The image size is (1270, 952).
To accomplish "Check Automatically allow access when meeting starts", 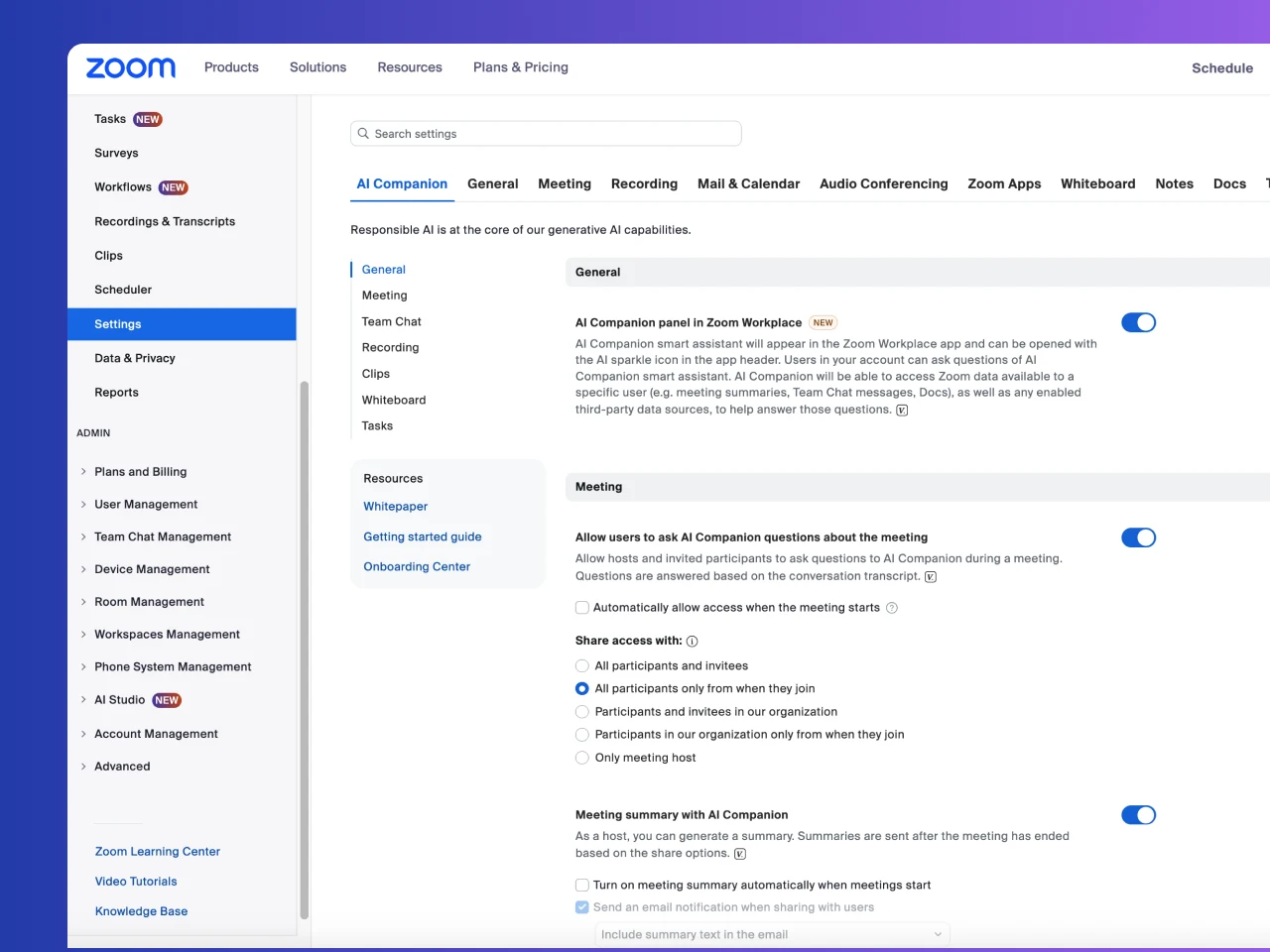I will 582,608.
